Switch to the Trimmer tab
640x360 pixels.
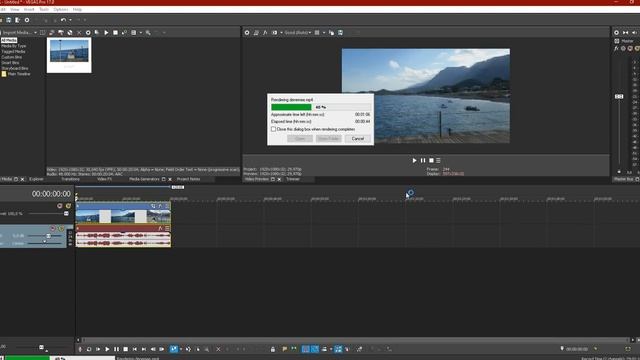pyautogui.click(x=293, y=179)
